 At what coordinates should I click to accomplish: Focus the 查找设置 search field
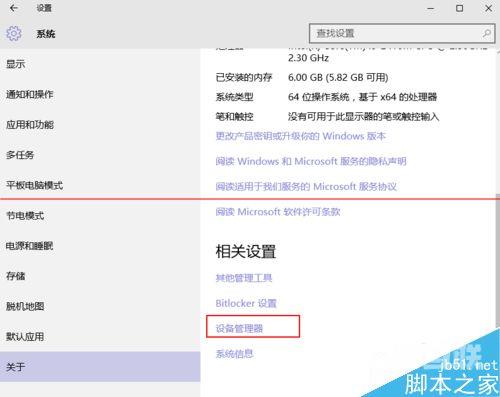pyautogui.click(x=402, y=33)
